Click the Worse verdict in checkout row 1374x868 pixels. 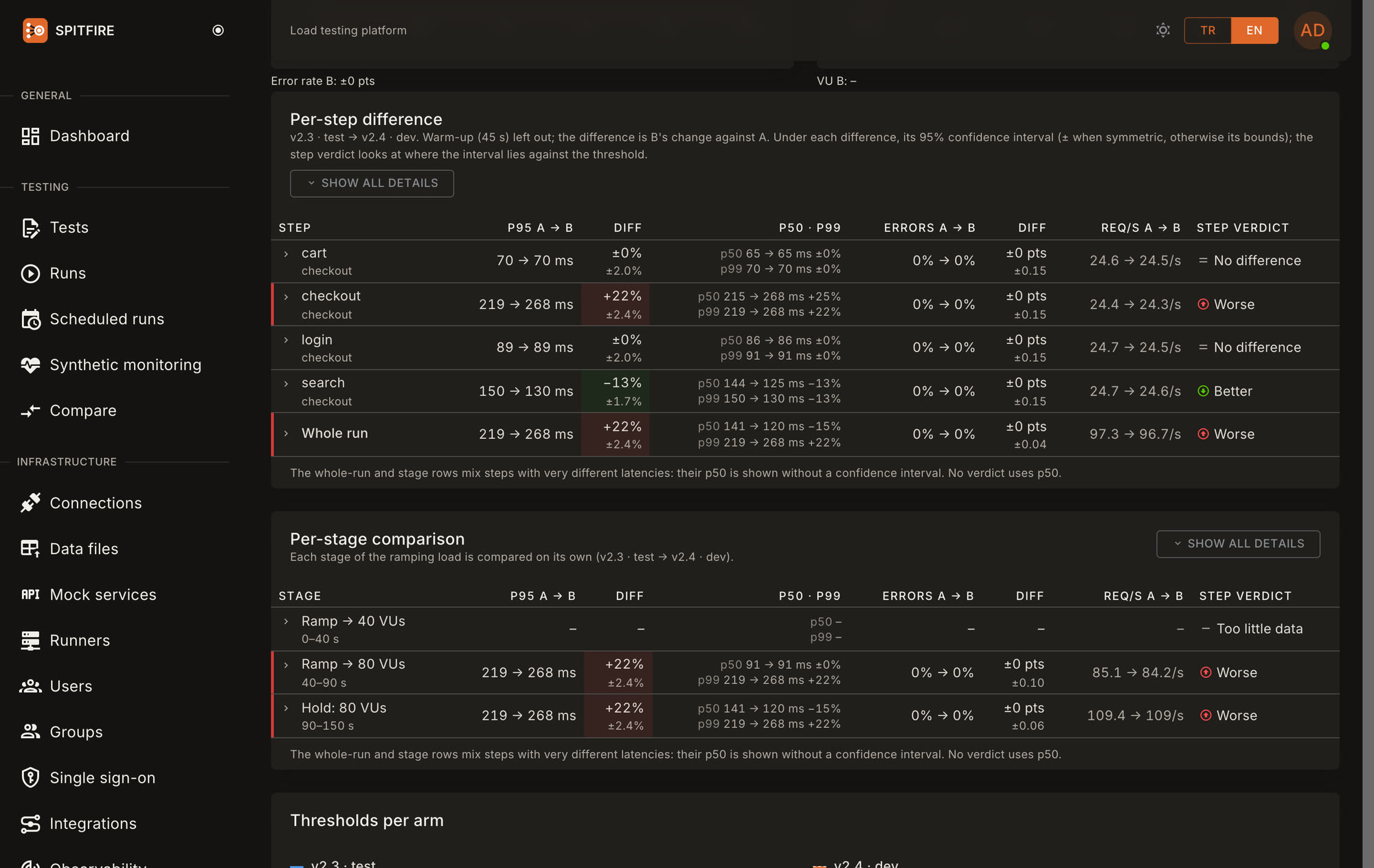1226,304
